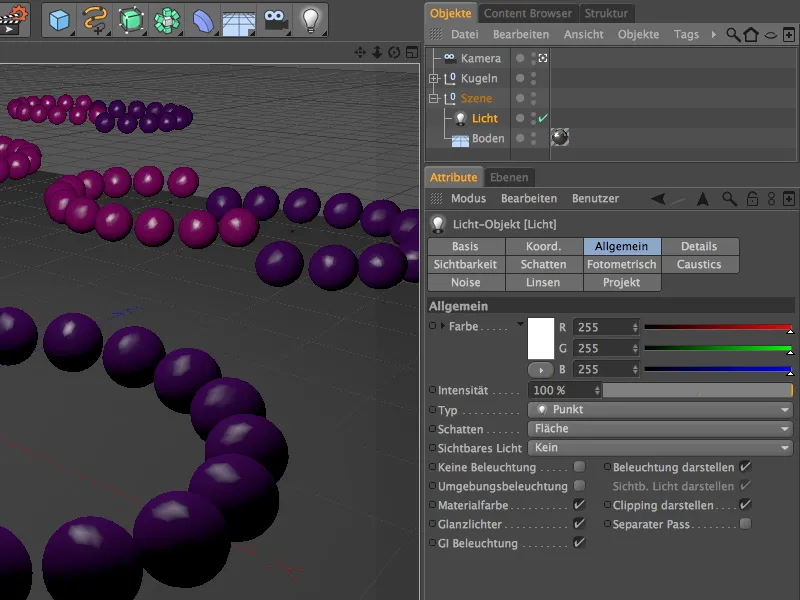800x600 pixels.
Task: Open the color options arrow above the swatch
Action: [x=520, y=323]
